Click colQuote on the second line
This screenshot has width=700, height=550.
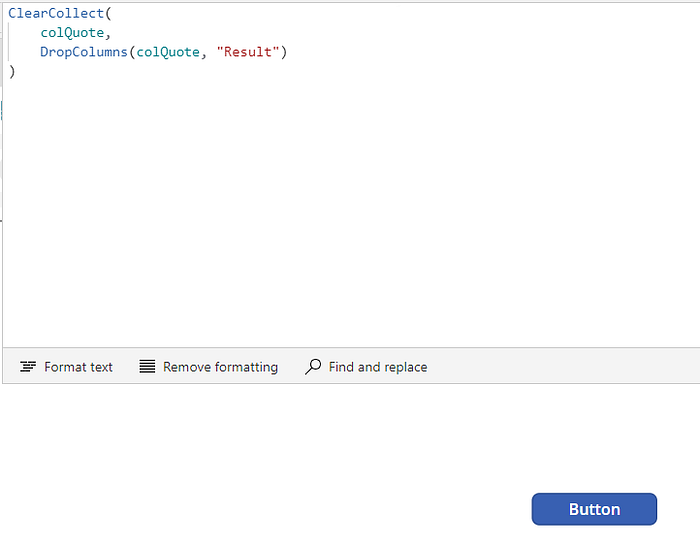point(72,33)
